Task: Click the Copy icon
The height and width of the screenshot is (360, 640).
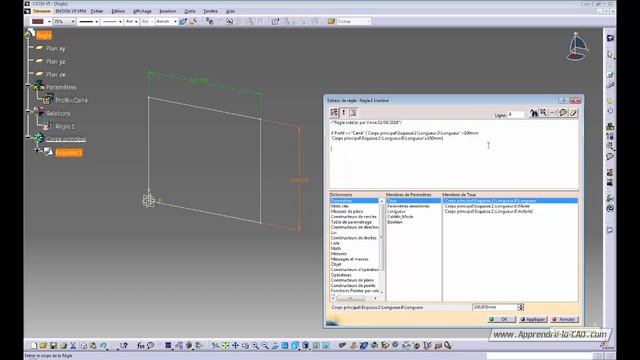Action: pos(83,345)
